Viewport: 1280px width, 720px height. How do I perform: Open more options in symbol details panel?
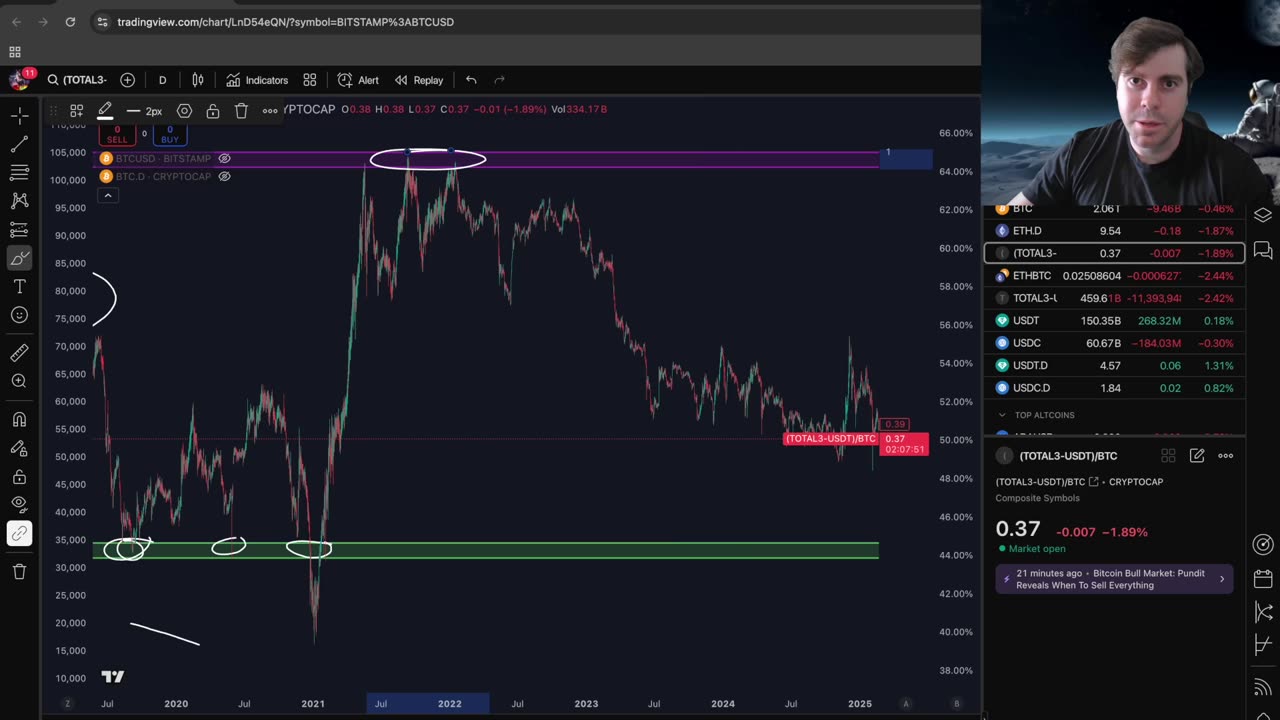pos(1226,456)
